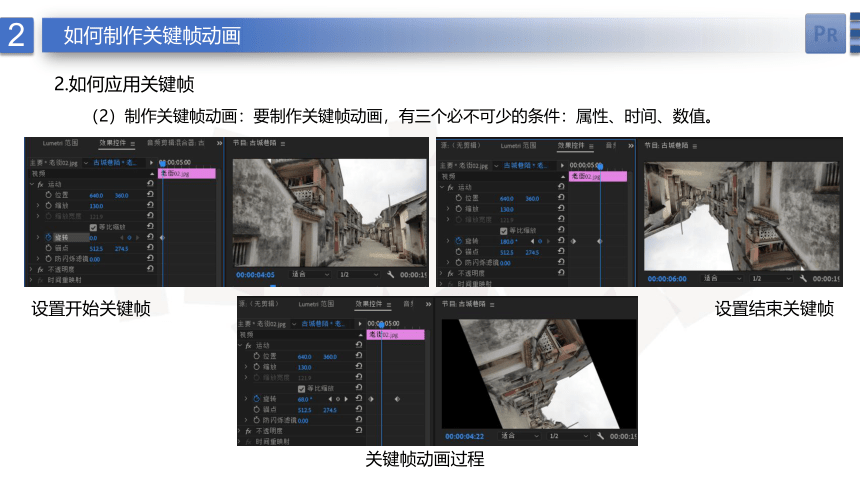Open 适合 zoom dropdown in start keyframe screenshot
The width and height of the screenshot is (860, 484).
(310, 274)
